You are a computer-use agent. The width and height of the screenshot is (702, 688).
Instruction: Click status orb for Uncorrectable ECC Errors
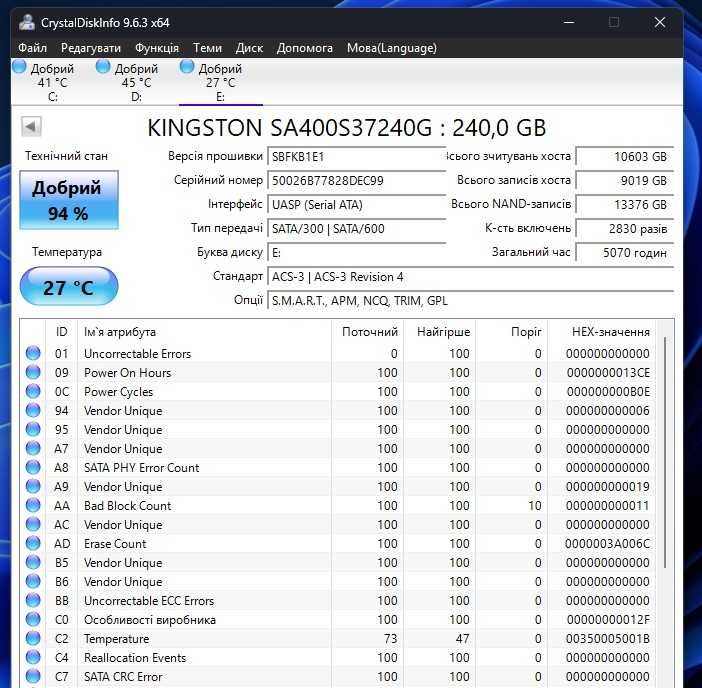[x=33, y=601]
